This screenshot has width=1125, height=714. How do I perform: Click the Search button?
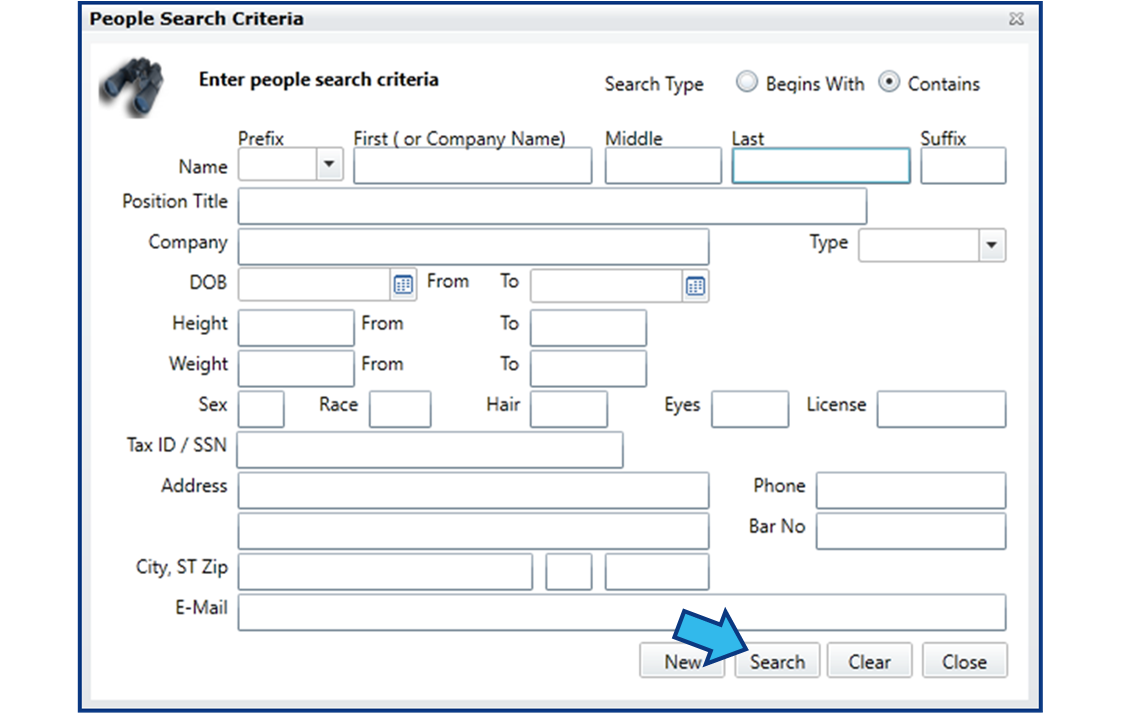777,661
